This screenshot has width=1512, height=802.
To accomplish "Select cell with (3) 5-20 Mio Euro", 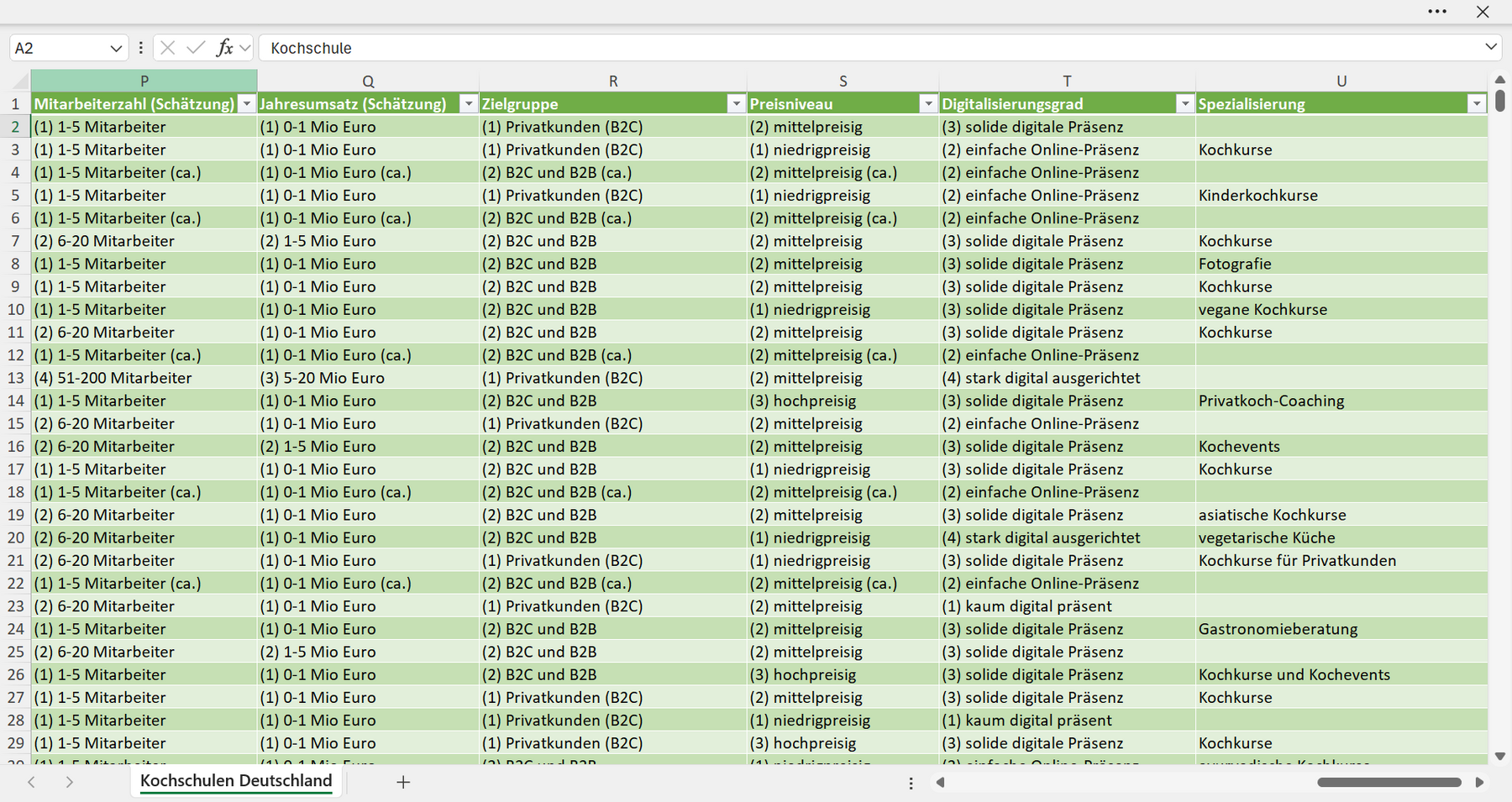I will [x=368, y=378].
